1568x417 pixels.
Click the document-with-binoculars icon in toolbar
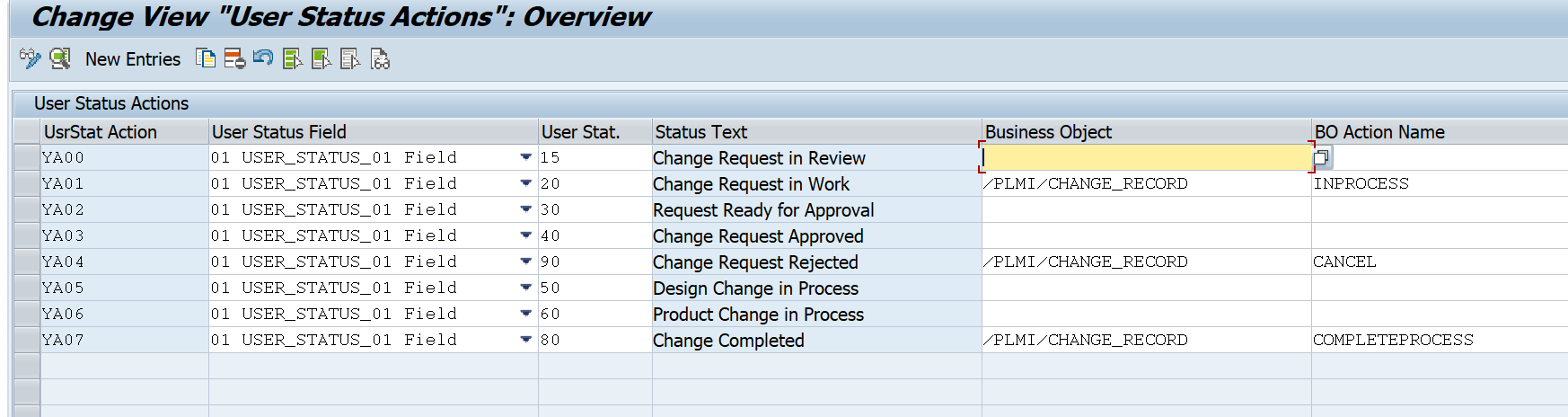(380, 59)
